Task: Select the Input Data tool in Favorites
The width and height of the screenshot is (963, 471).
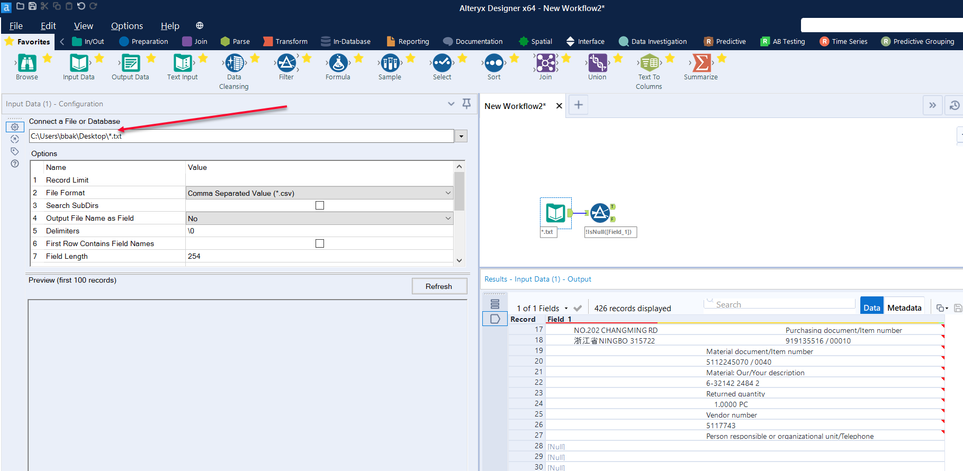Action: (79, 63)
